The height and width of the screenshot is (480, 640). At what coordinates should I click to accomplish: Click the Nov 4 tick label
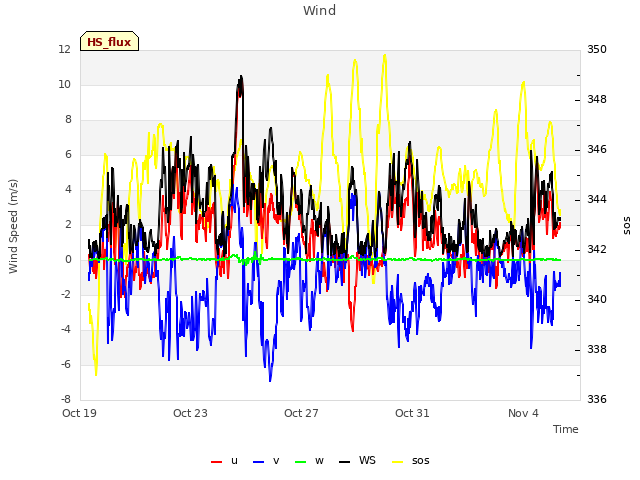523,413
